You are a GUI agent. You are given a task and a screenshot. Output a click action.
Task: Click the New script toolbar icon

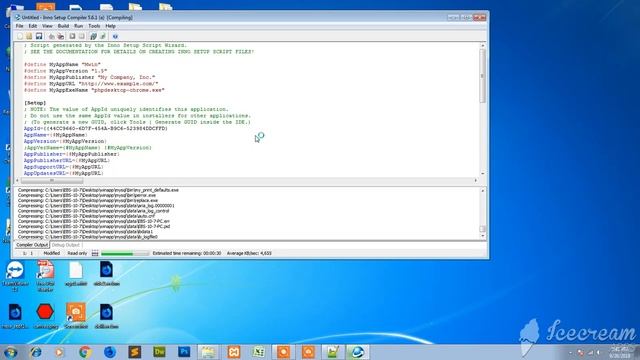coord(20,36)
